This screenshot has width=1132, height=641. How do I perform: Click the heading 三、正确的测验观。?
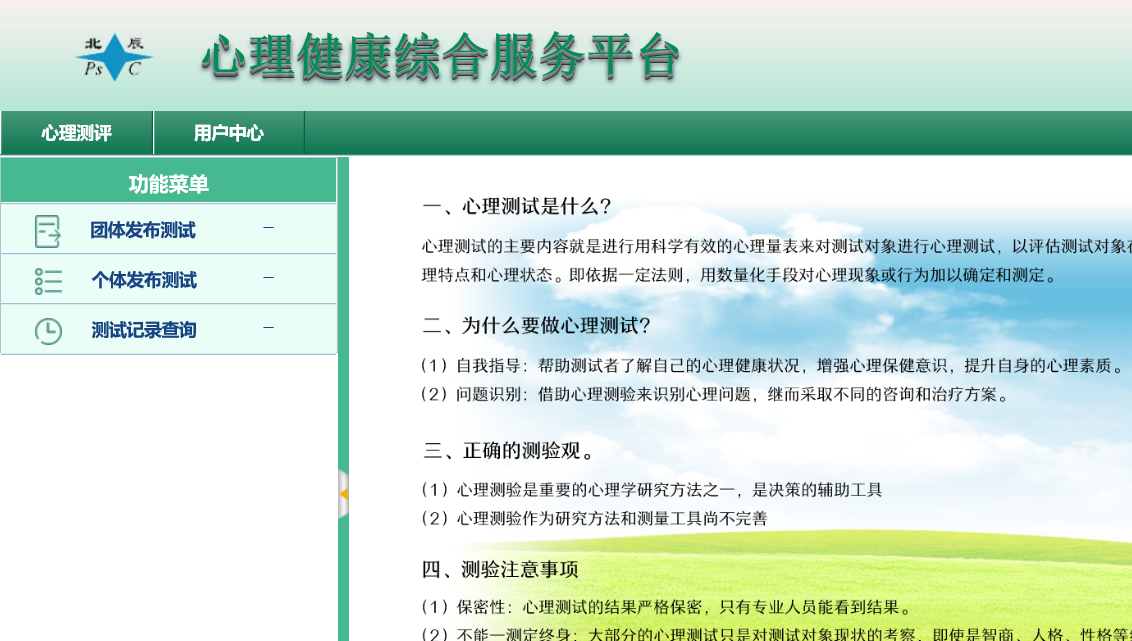coord(510,451)
